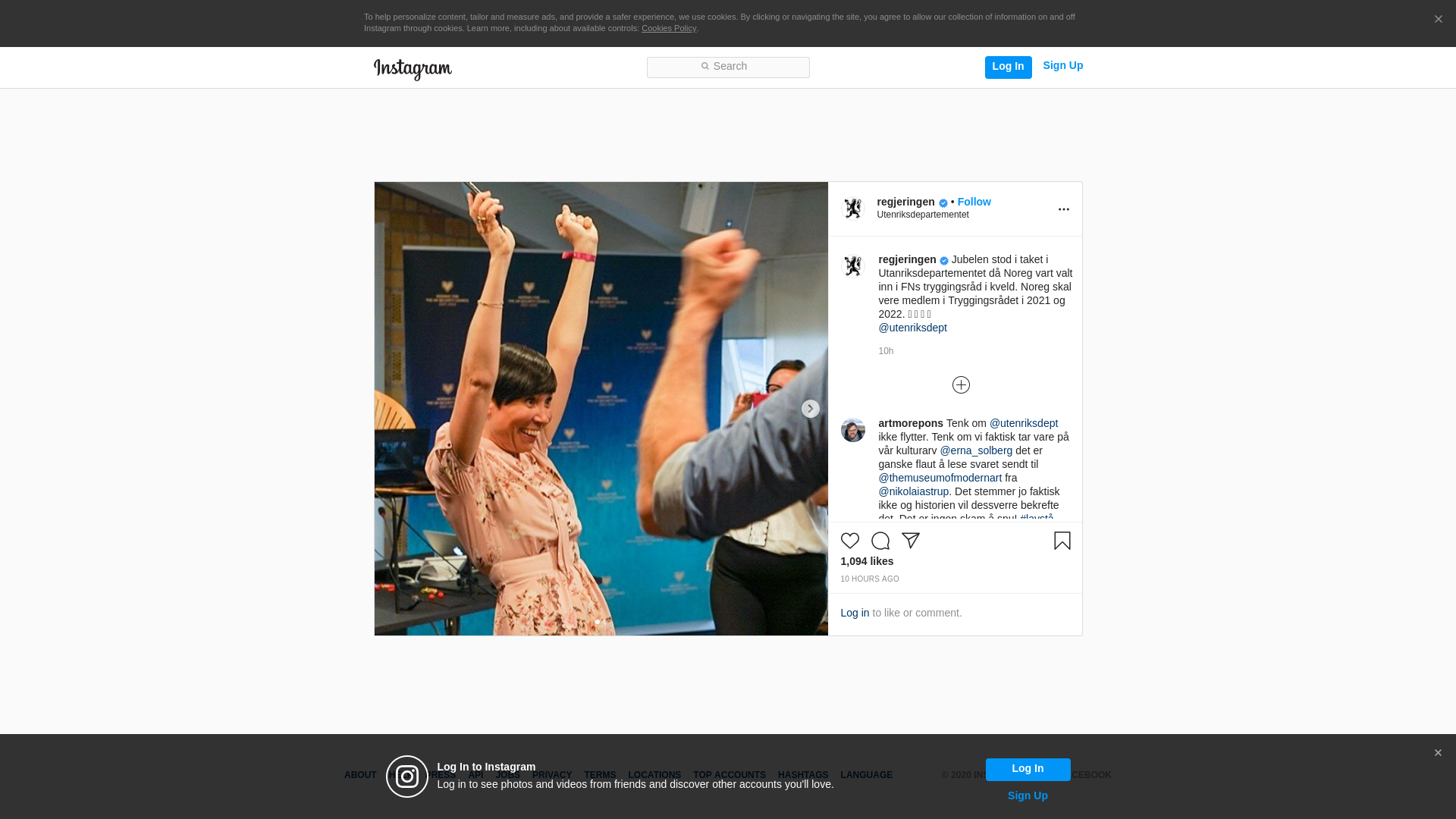Image resolution: width=1456 pixels, height=819 pixels.
Task: Click the 10h timestamp under caption
Action: tap(886, 351)
